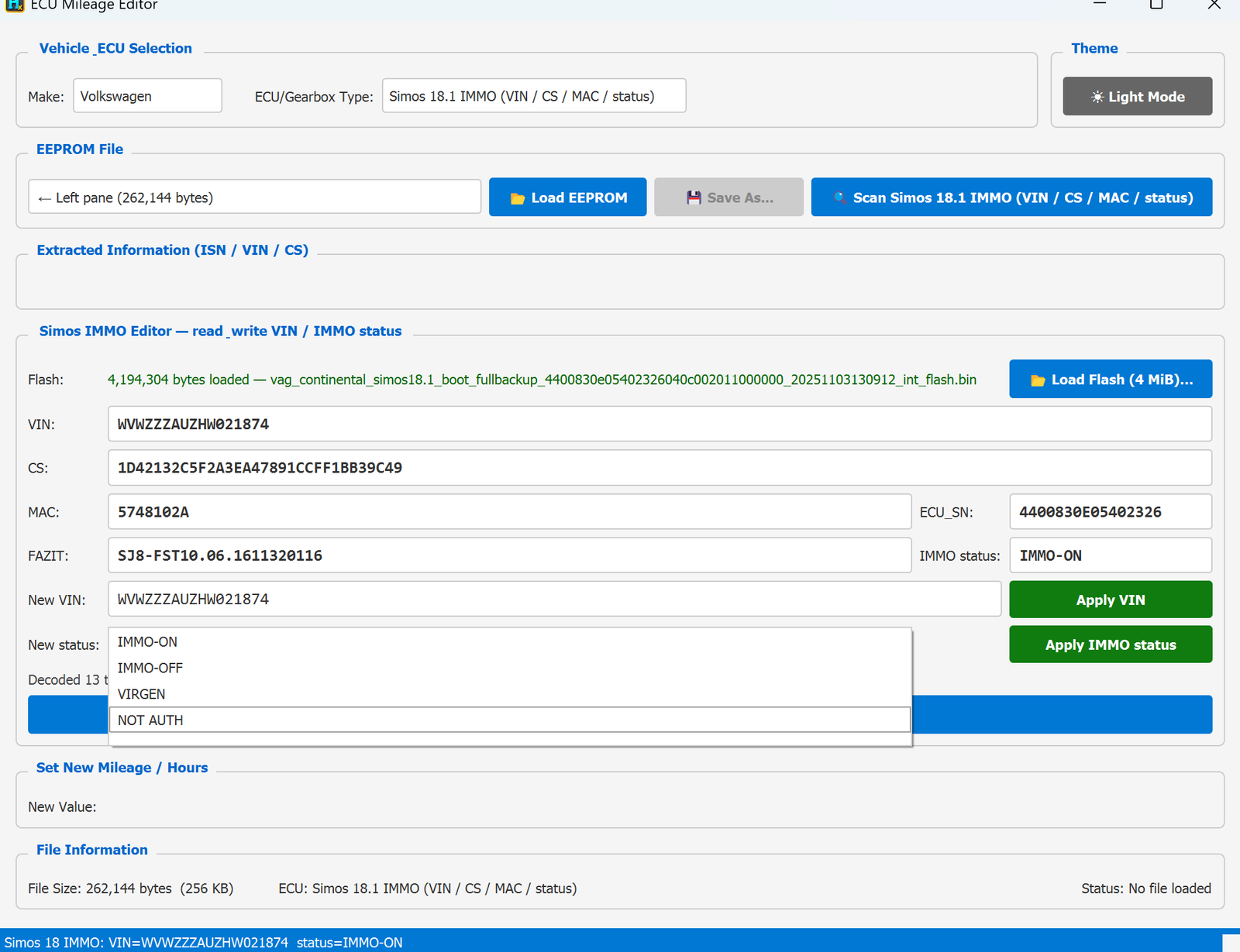Click the Apply VIN button
This screenshot has height=952, width=1240.
click(1111, 600)
